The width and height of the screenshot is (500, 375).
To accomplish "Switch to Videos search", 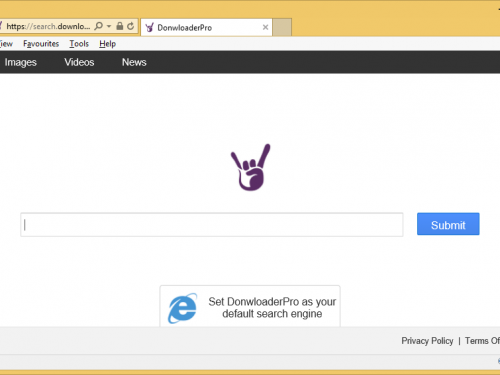I will [x=79, y=62].
